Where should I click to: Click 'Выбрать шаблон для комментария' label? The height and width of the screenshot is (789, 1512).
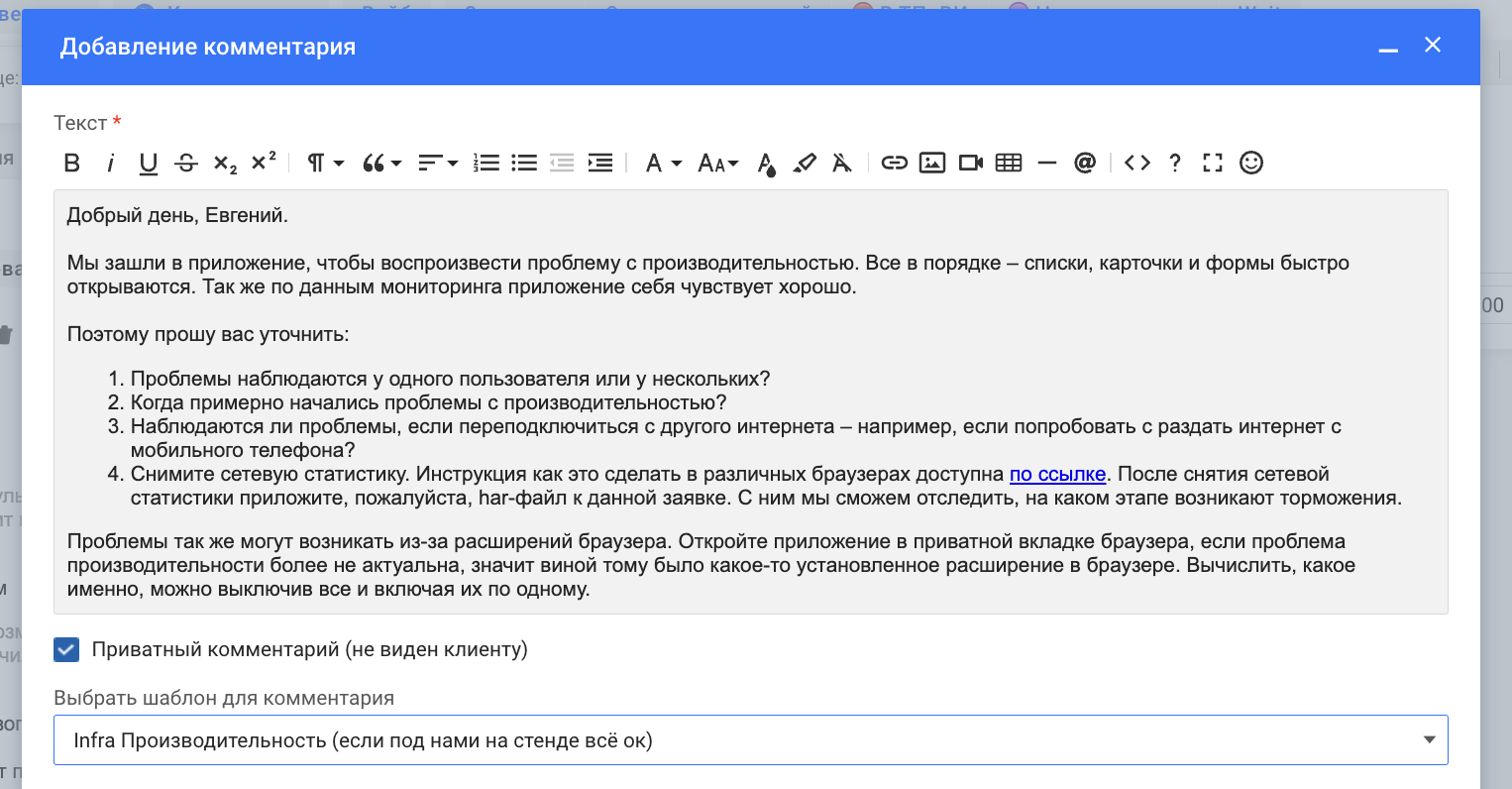224,698
